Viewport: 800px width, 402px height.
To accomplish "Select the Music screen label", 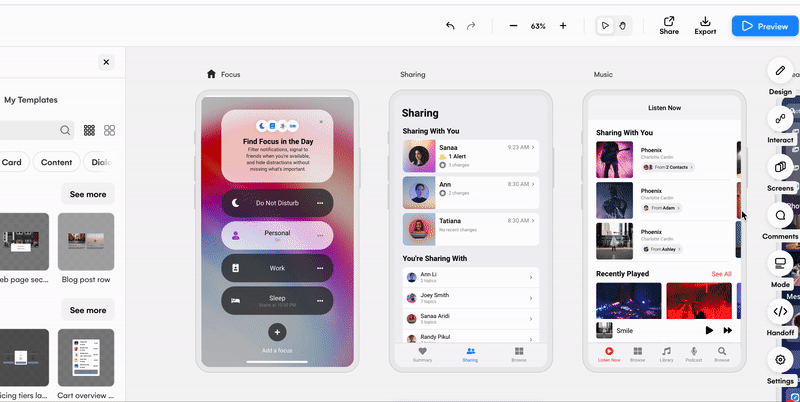I will 603,74.
